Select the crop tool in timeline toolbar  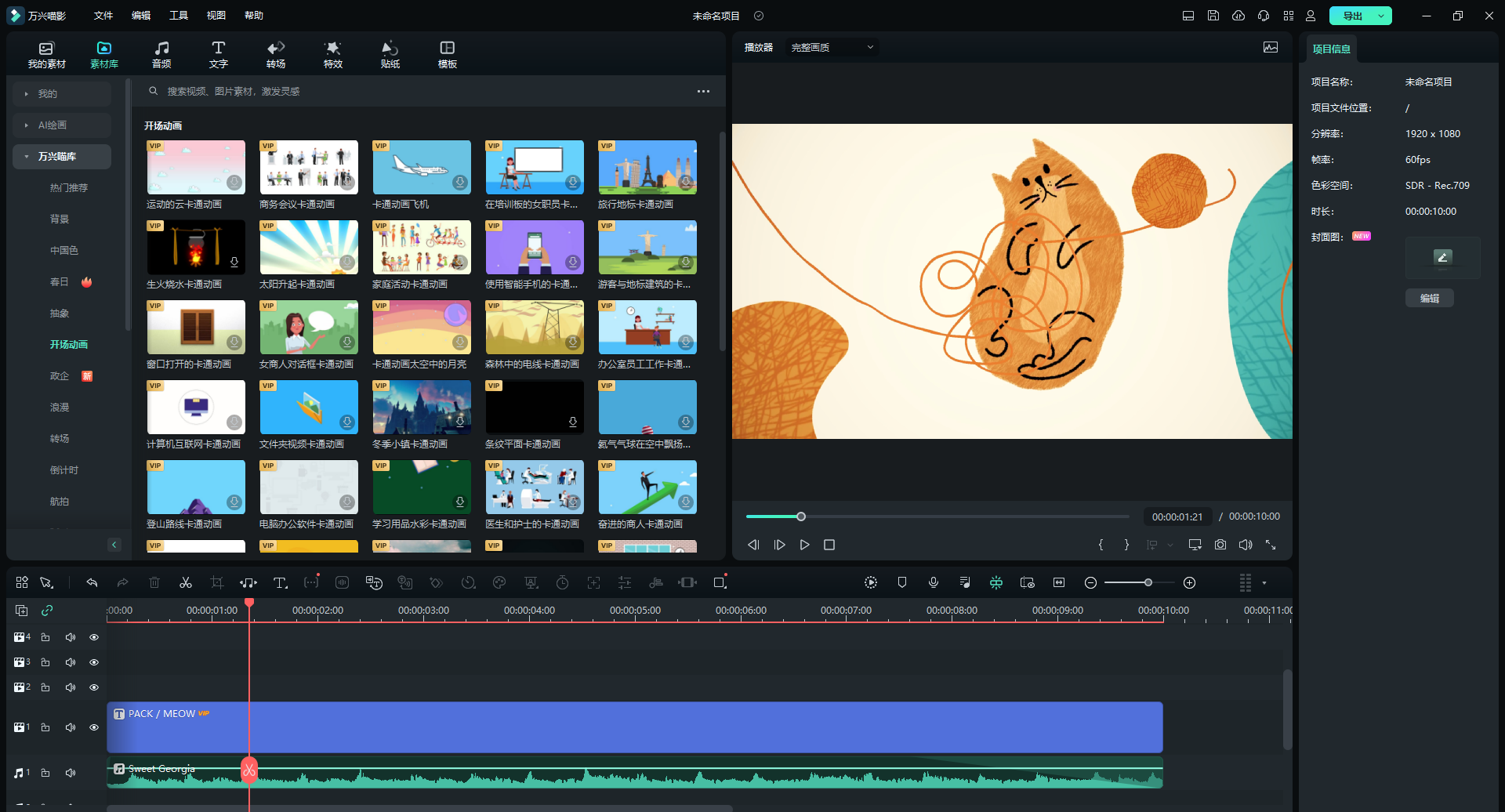217,582
